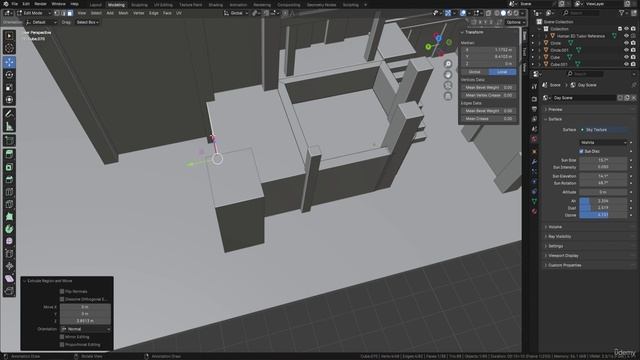Screen dimensions: 640x360
Task: Select the Shear tool
Action: [x=9, y=278]
